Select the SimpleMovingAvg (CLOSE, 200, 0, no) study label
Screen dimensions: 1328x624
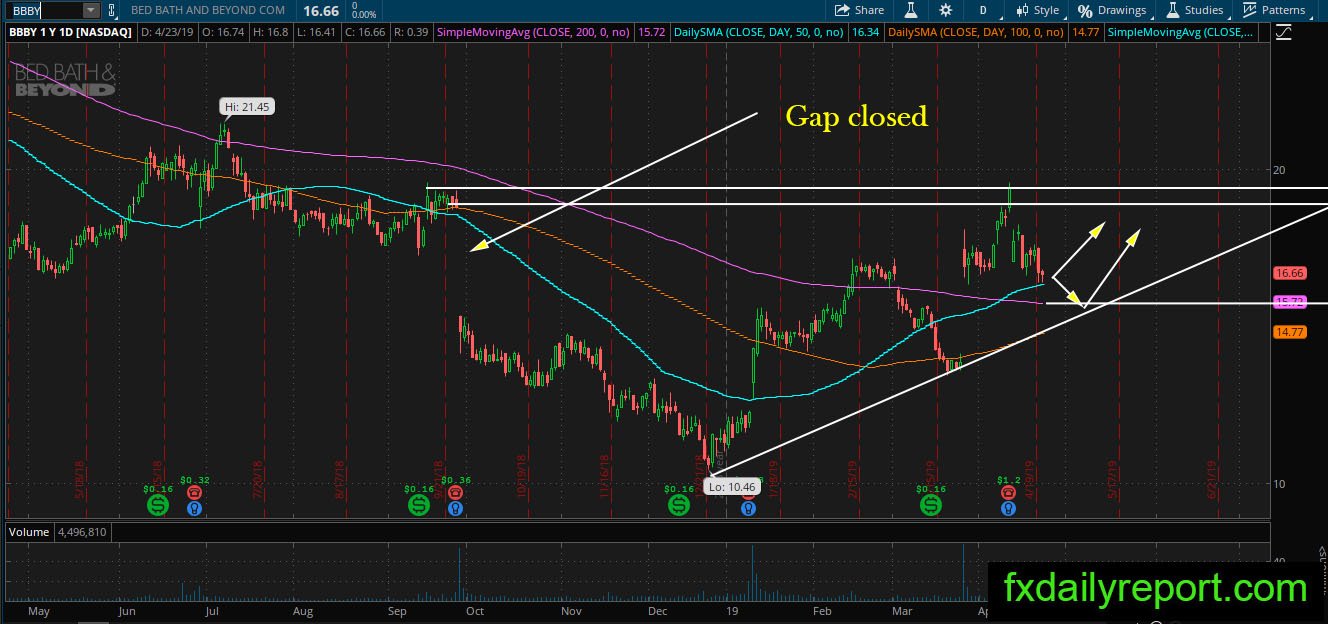(535, 32)
